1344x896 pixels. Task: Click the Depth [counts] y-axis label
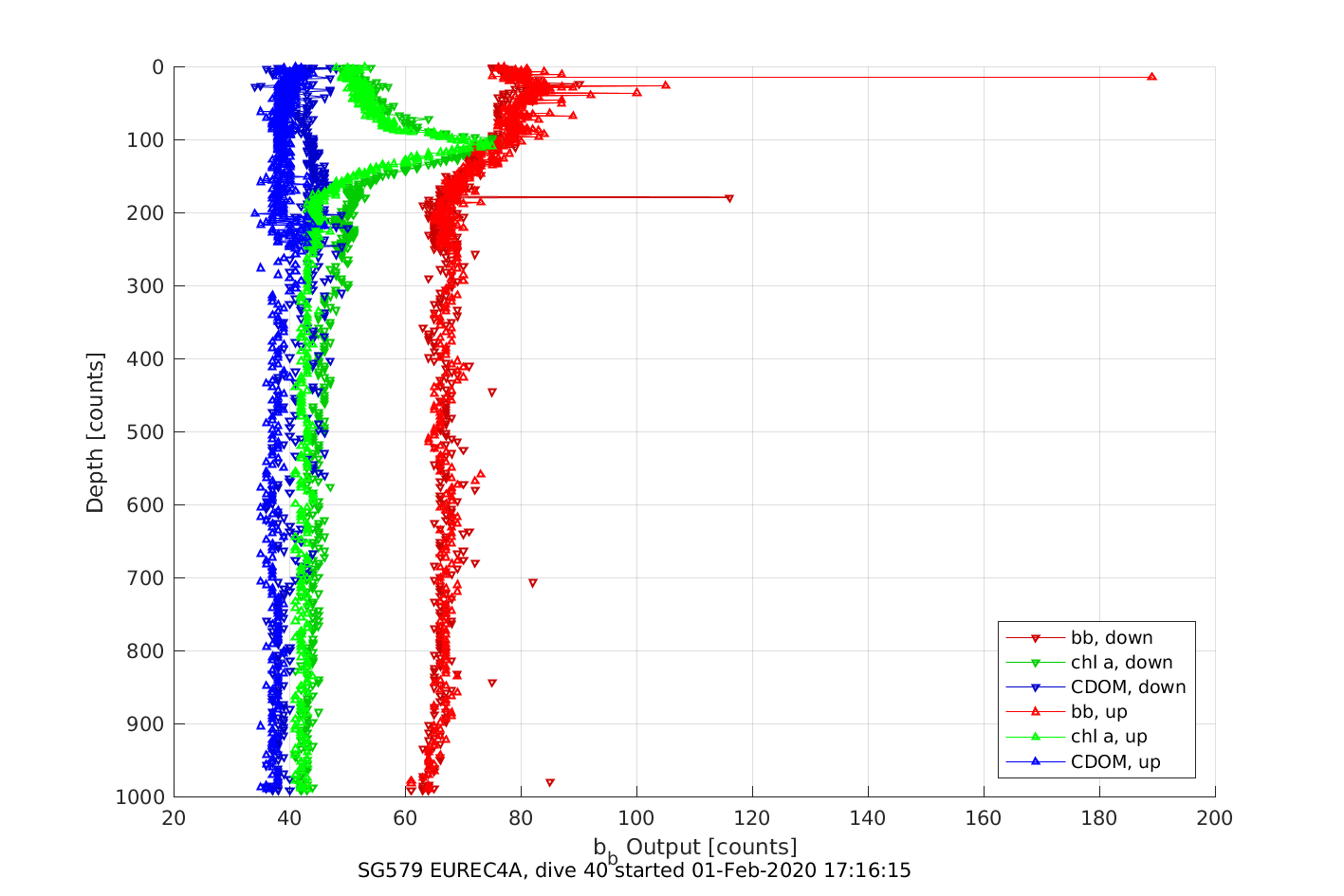(x=95, y=432)
